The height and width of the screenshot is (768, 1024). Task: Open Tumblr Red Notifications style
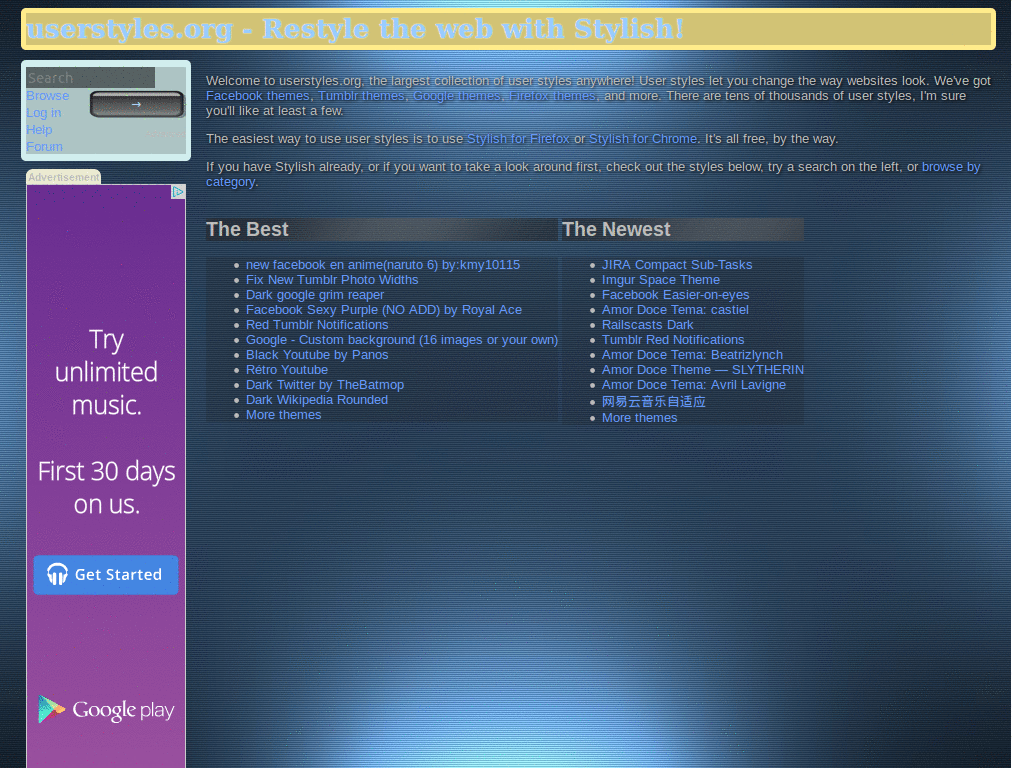click(x=673, y=340)
